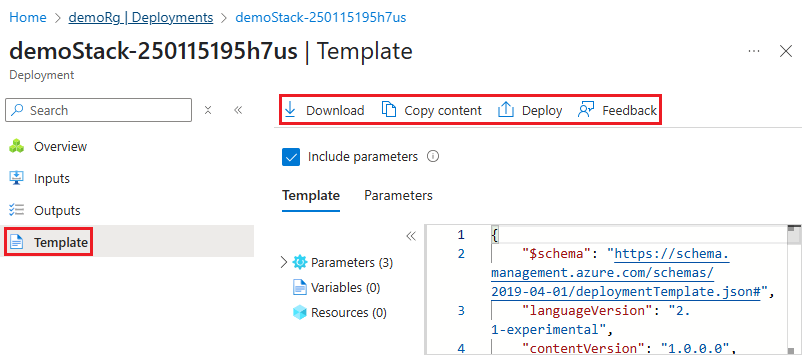
Task: Open the demoRg | Deployments breadcrumb
Action: [x=141, y=17]
